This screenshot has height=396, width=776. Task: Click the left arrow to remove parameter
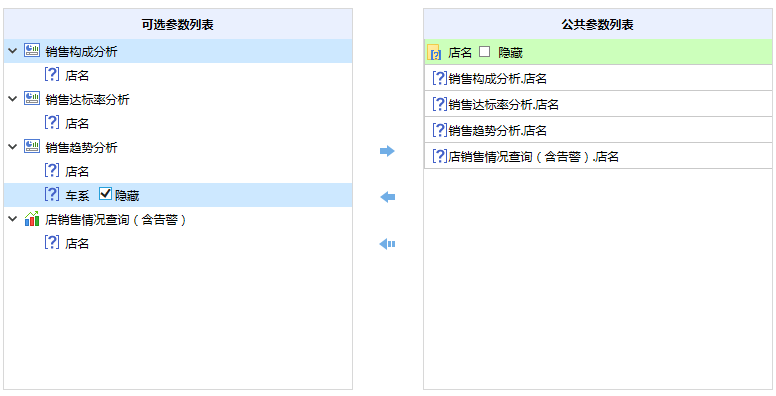point(387,197)
